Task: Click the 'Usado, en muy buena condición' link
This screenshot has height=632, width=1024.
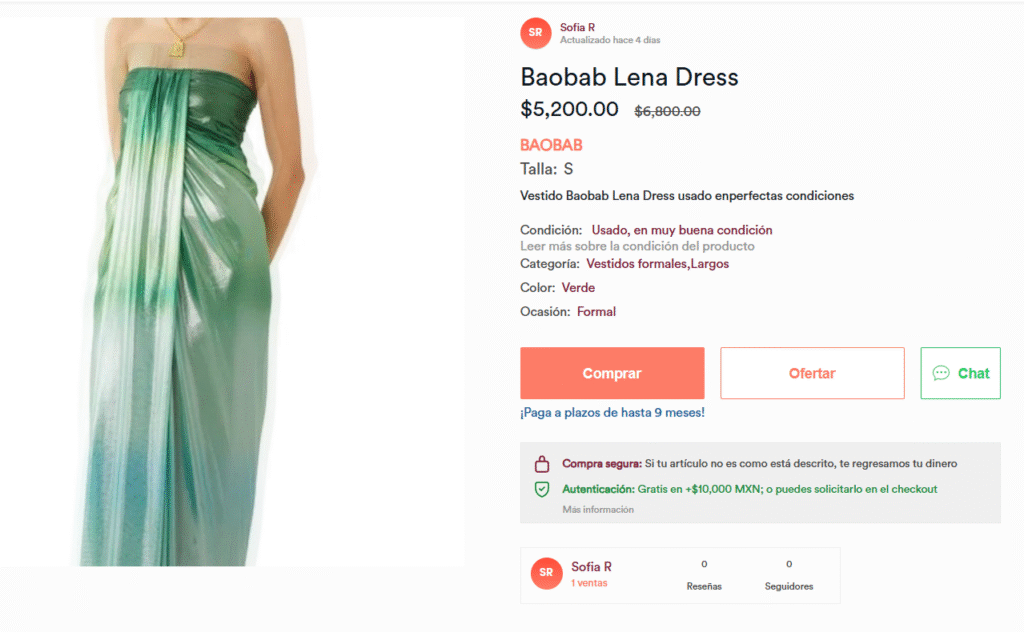Action: tap(681, 230)
